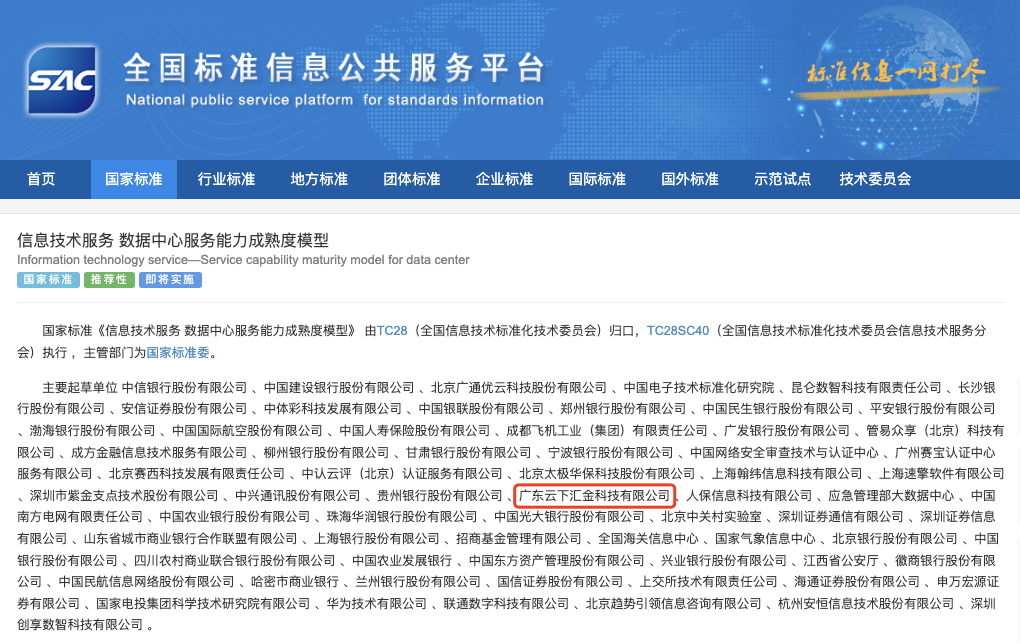Screen dimensions: 1020x643
Task: Click the text 江西省公安厅
Action: click(840, 560)
